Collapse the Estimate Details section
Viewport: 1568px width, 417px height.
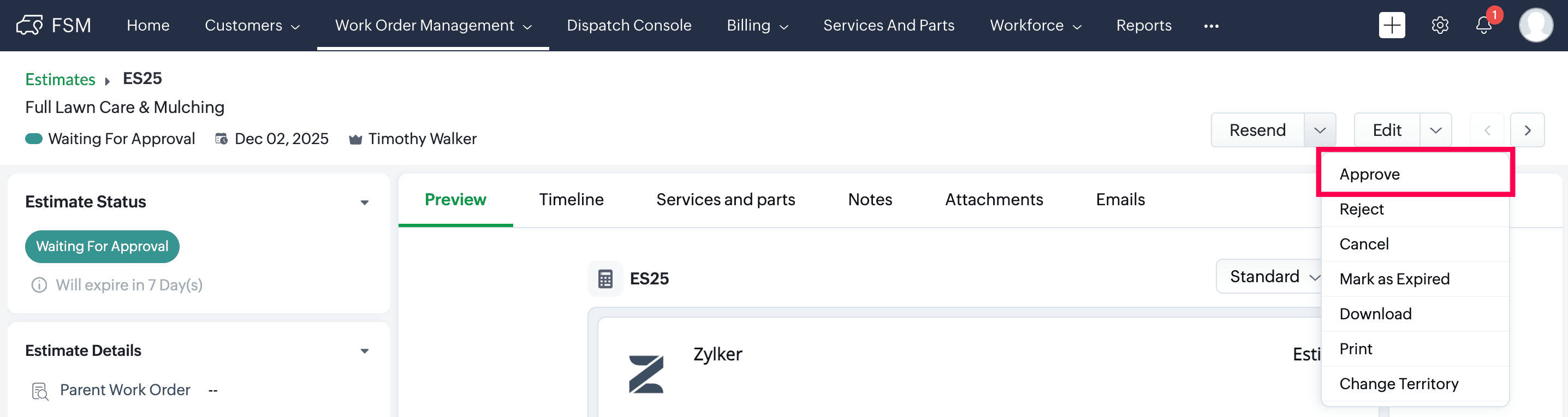point(365,350)
